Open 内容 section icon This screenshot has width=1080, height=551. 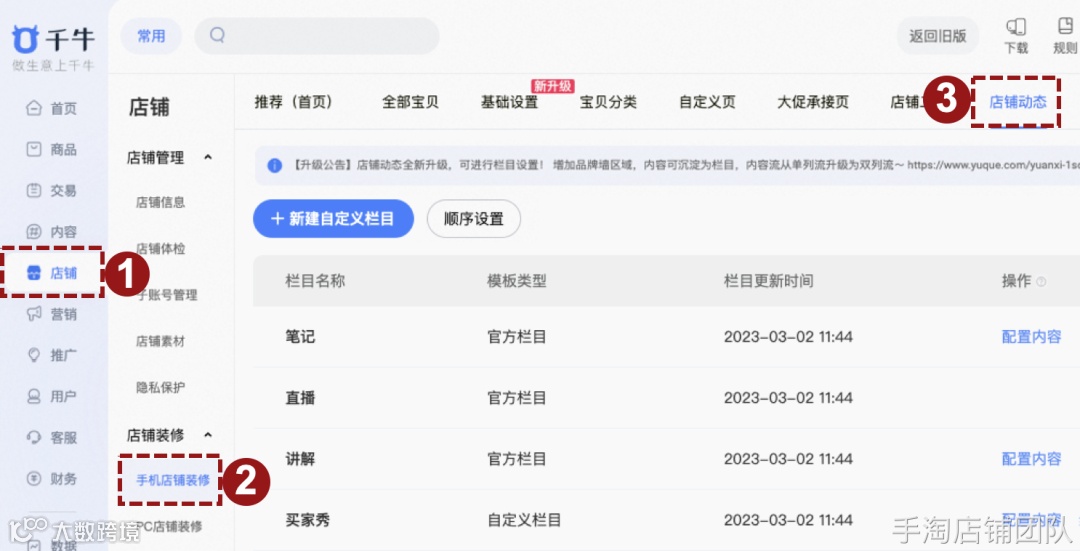tap(34, 231)
